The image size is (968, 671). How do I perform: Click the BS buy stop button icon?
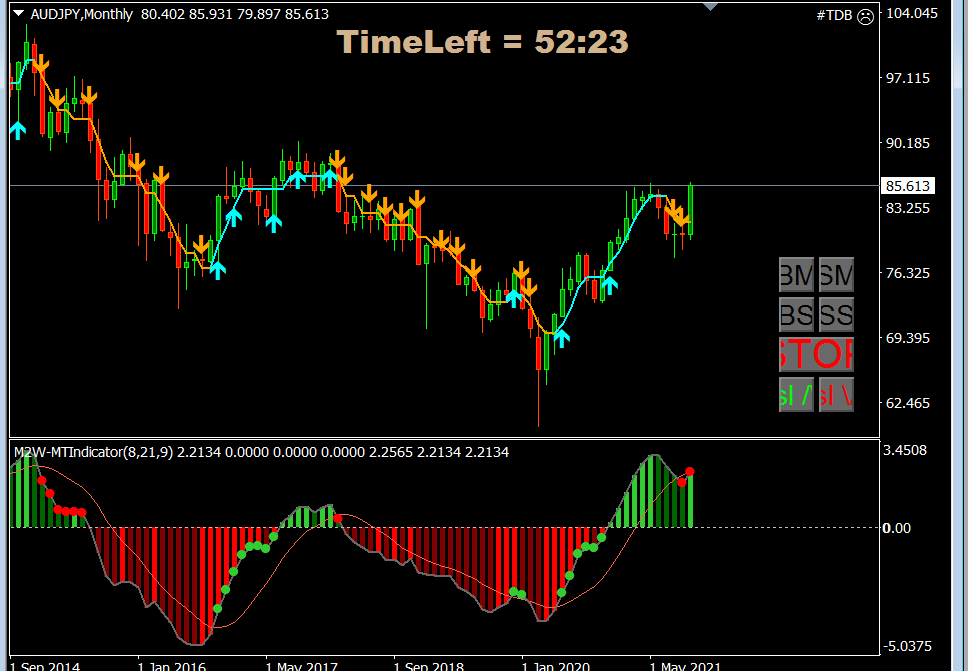(795, 314)
